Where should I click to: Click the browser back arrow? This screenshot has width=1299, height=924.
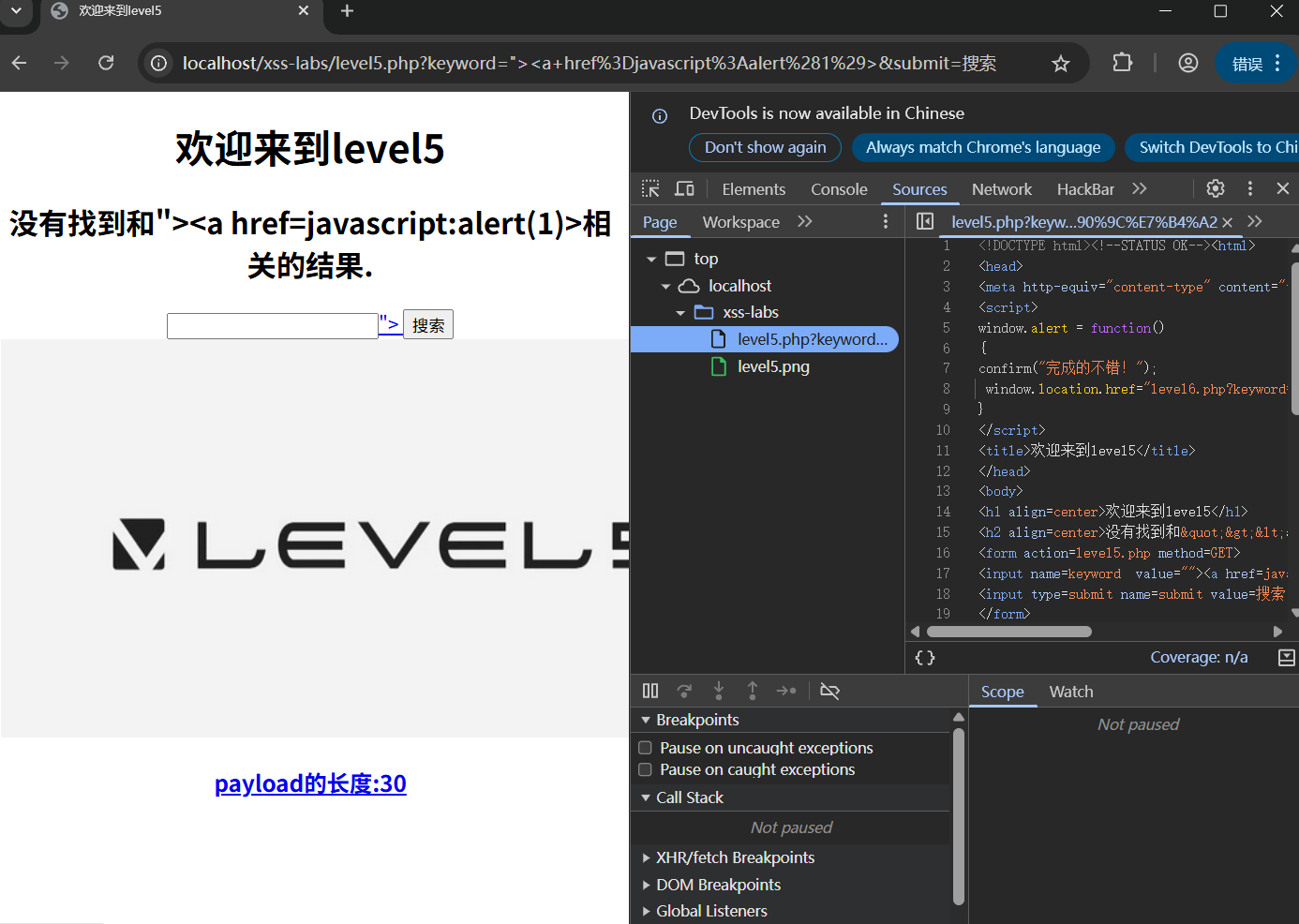[x=20, y=63]
